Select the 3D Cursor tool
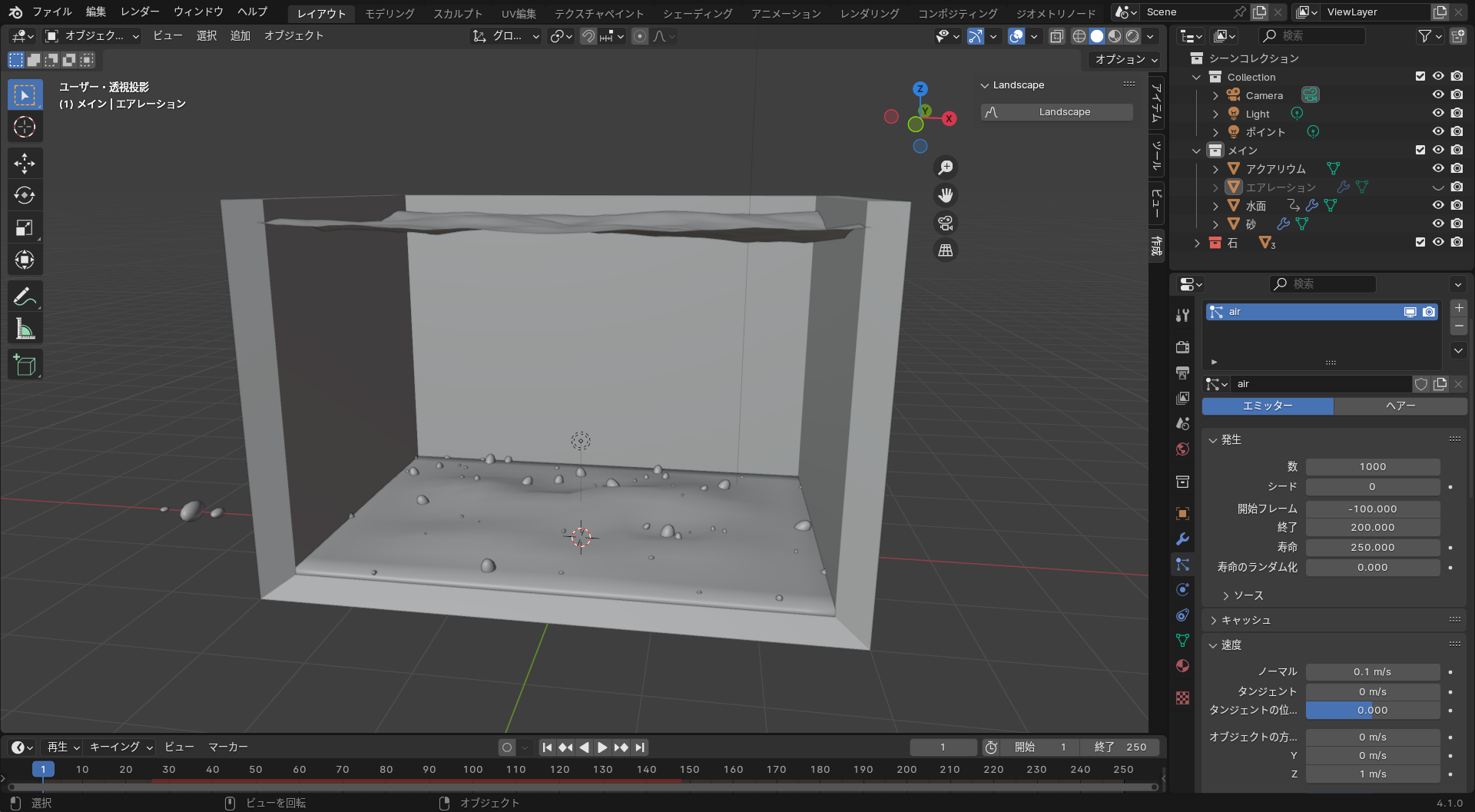 [x=25, y=127]
